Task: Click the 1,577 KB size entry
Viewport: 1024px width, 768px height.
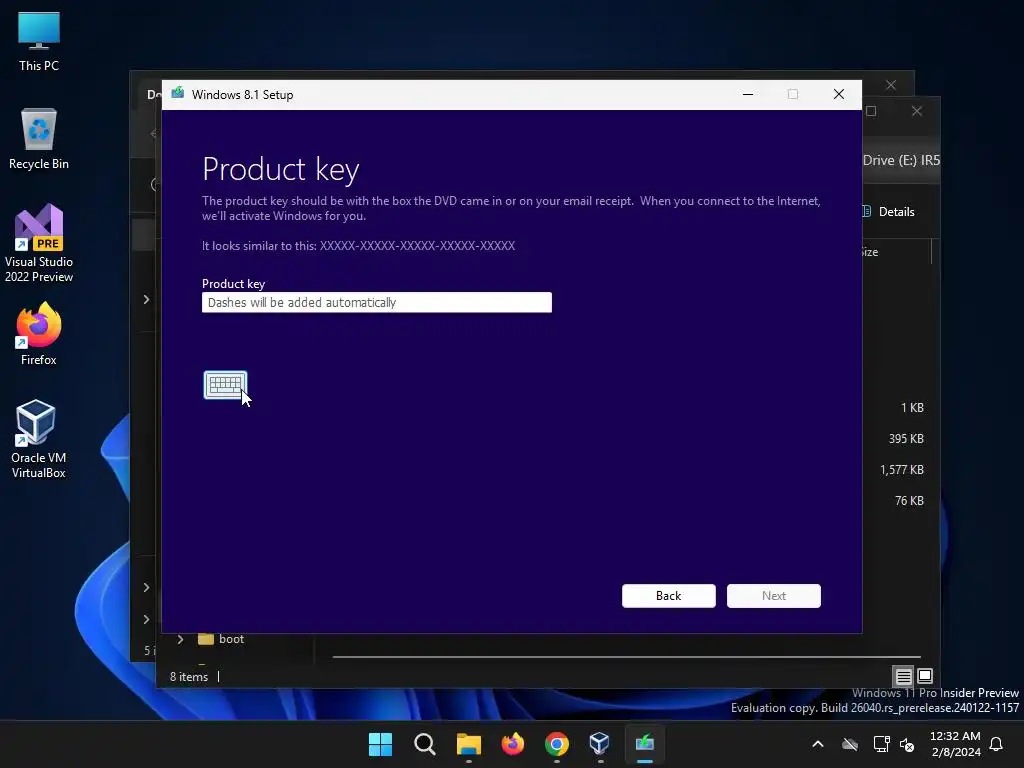Action: tap(901, 470)
